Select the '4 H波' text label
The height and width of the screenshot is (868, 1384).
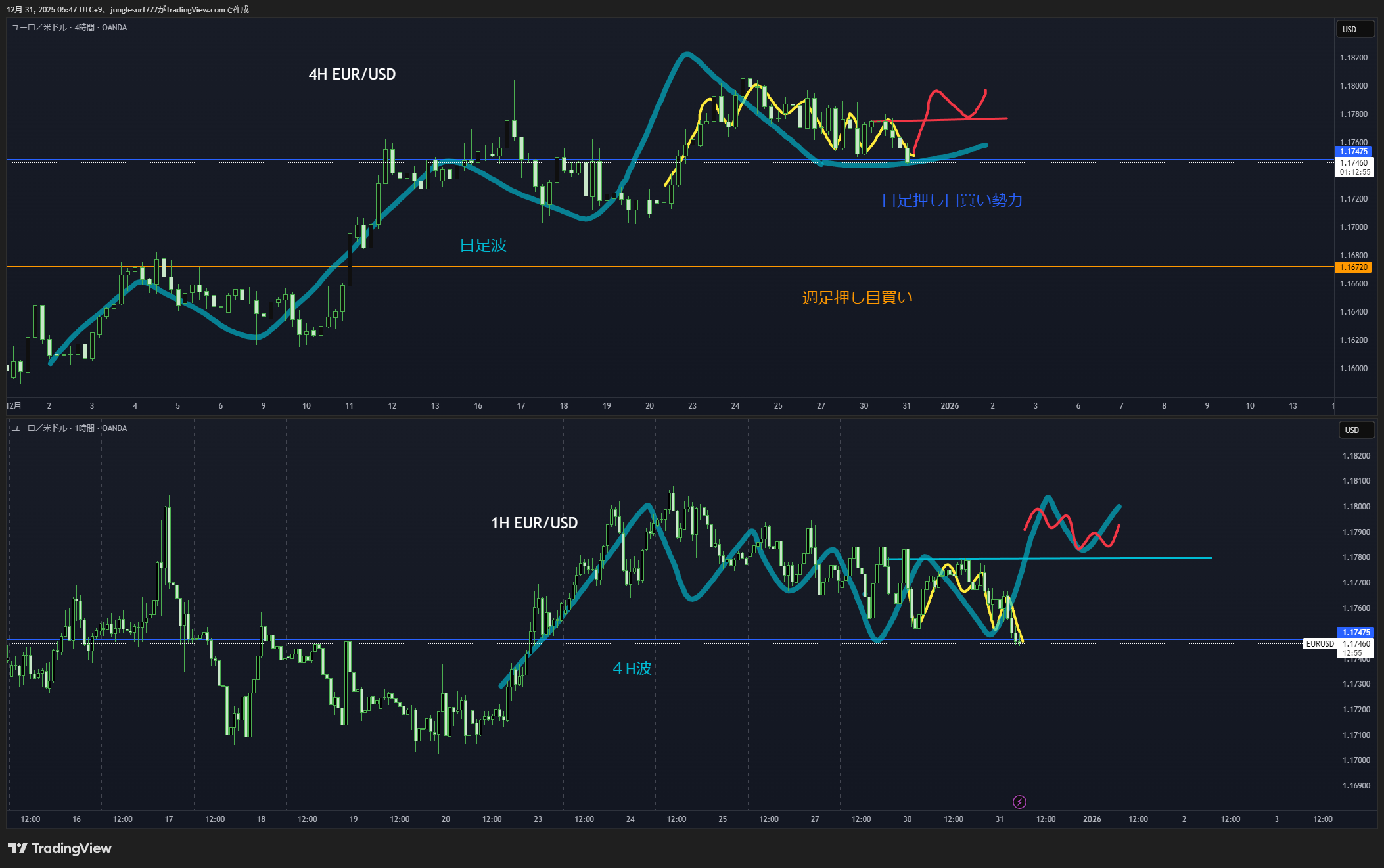[x=632, y=669]
